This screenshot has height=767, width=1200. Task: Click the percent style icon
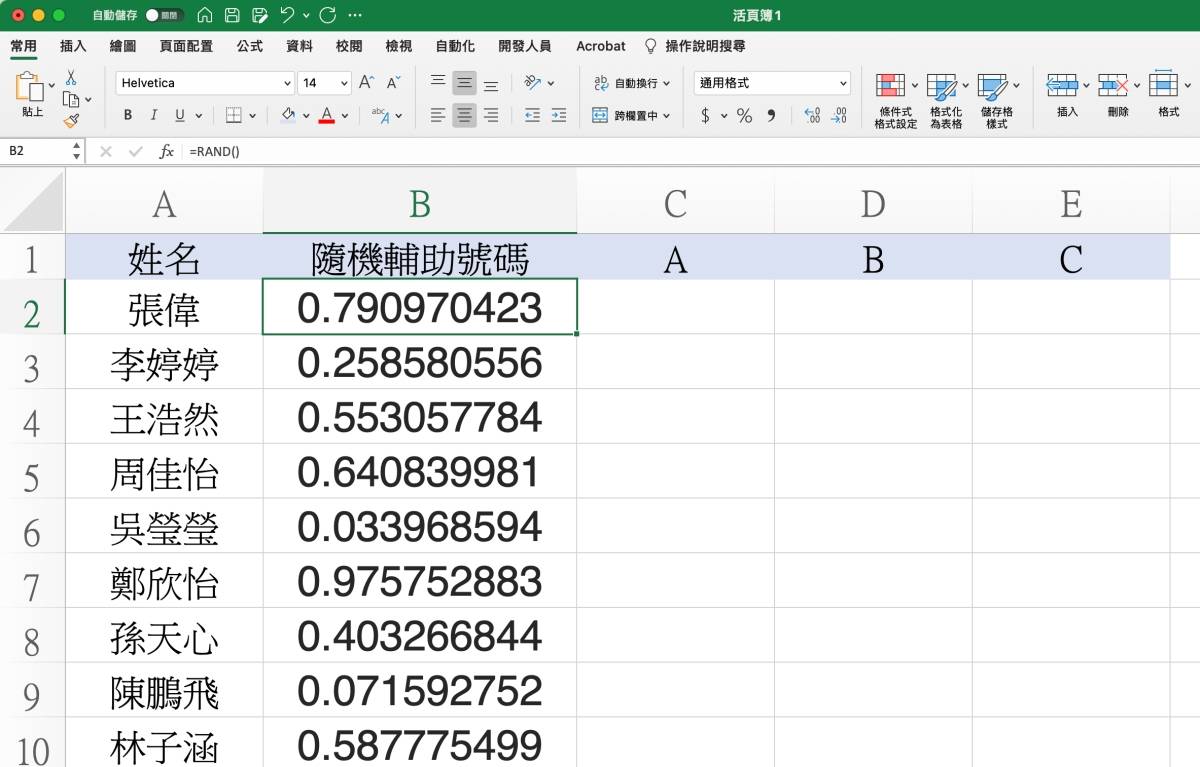click(743, 116)
